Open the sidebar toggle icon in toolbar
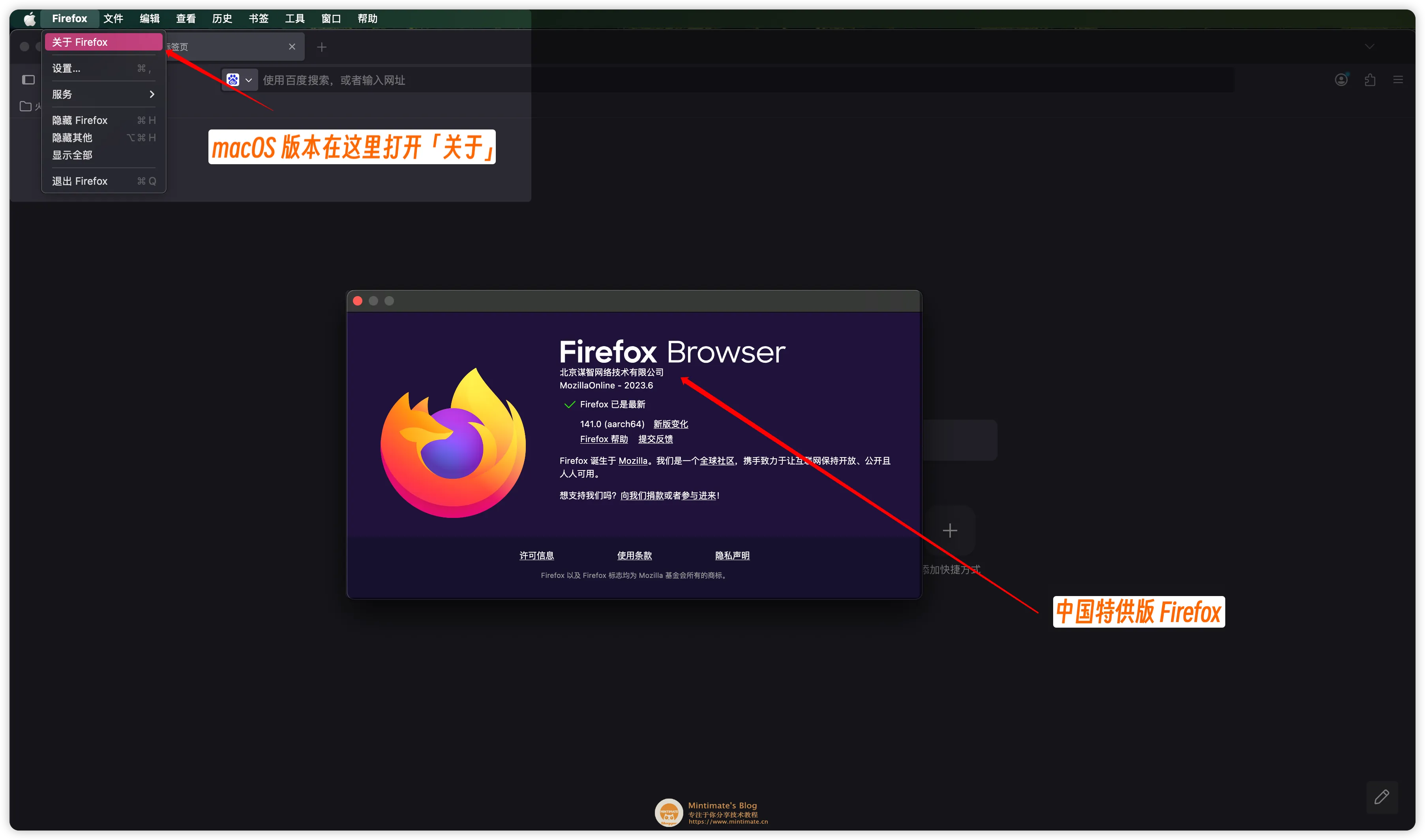Image resolution: width=1425 pixels, height=840 pixels. pos(28,80)
